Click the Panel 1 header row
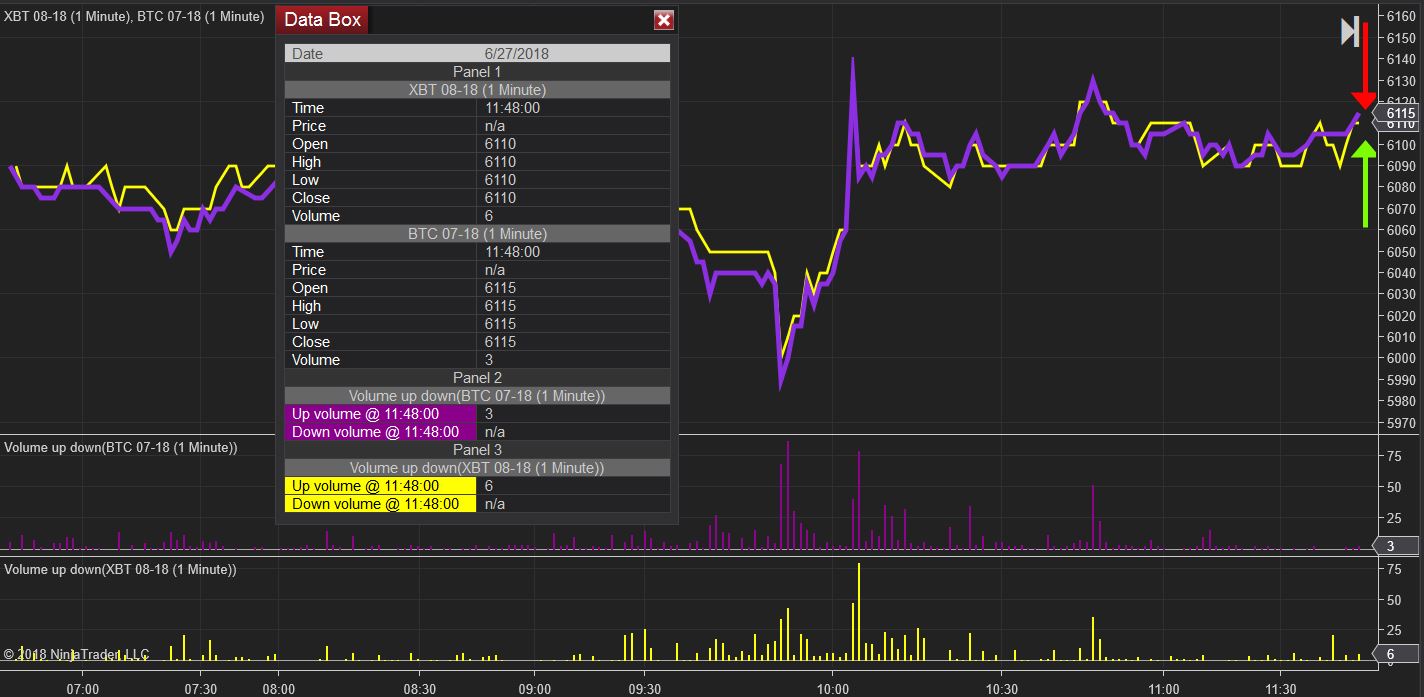This screenshot has width=1424, height=697. [477, 72]
